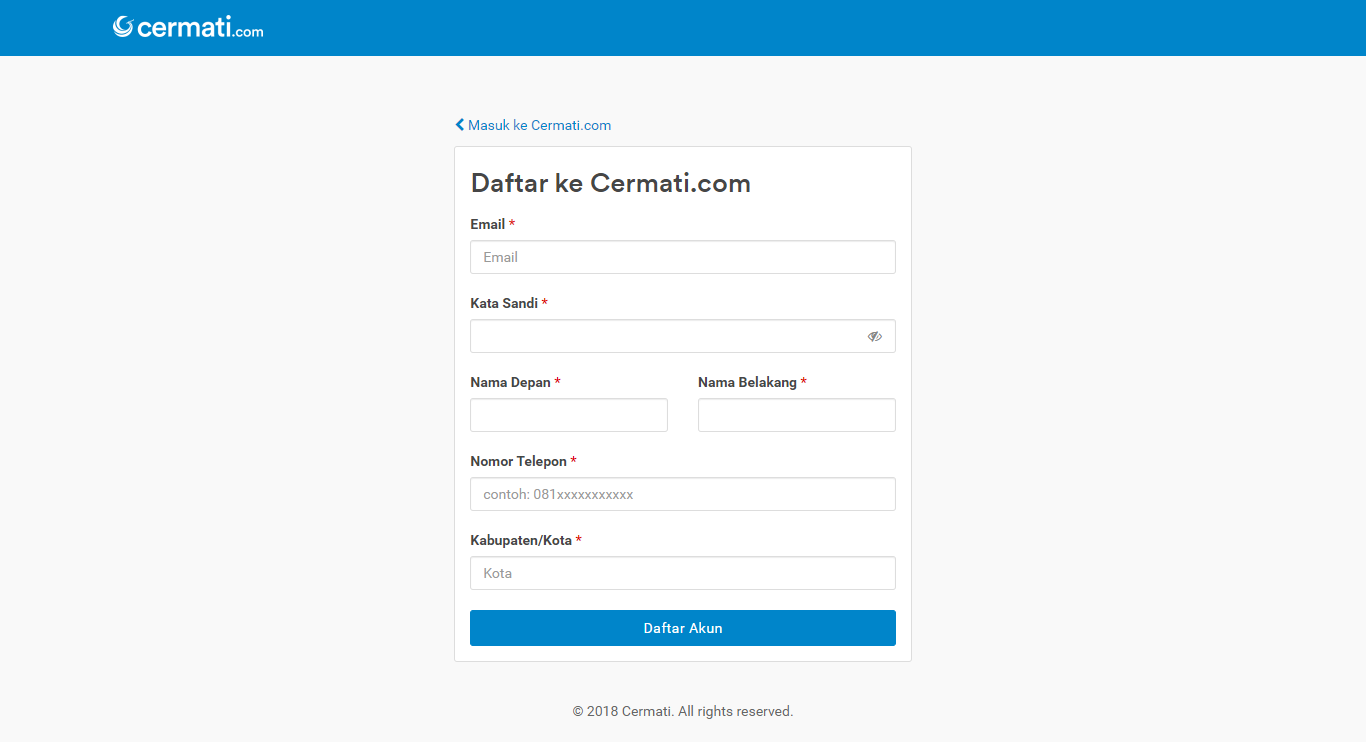Click the 2018 Cermati copyright footer text

682,712
